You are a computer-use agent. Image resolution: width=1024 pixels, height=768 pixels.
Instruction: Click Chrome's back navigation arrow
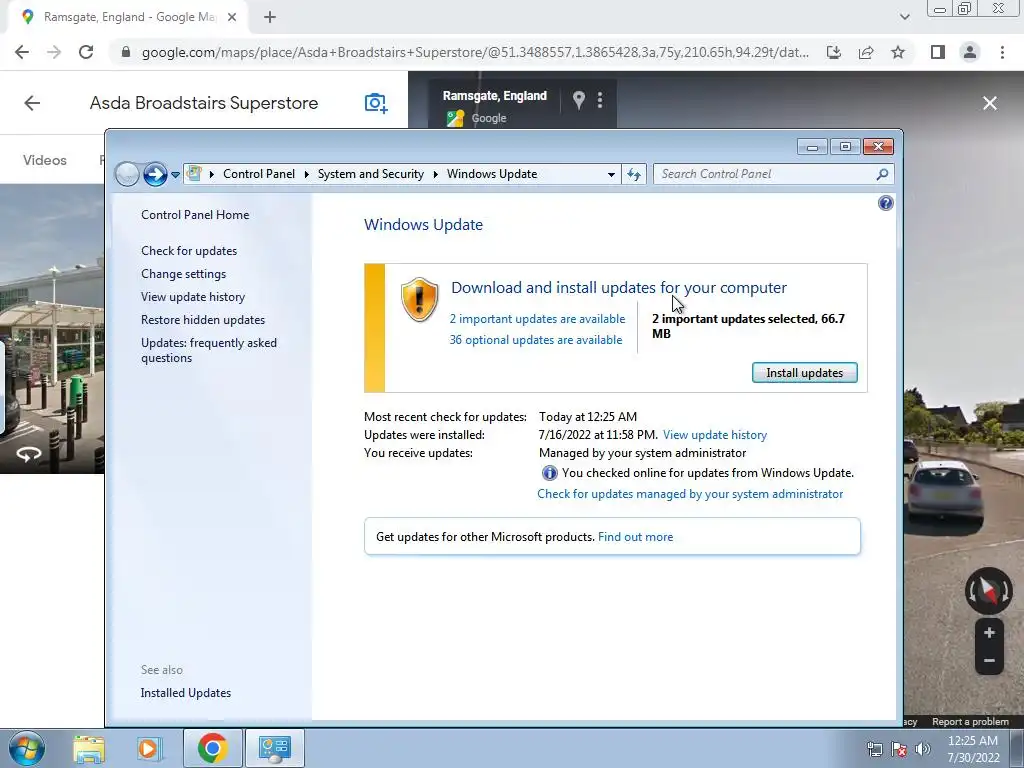(22, 52)
